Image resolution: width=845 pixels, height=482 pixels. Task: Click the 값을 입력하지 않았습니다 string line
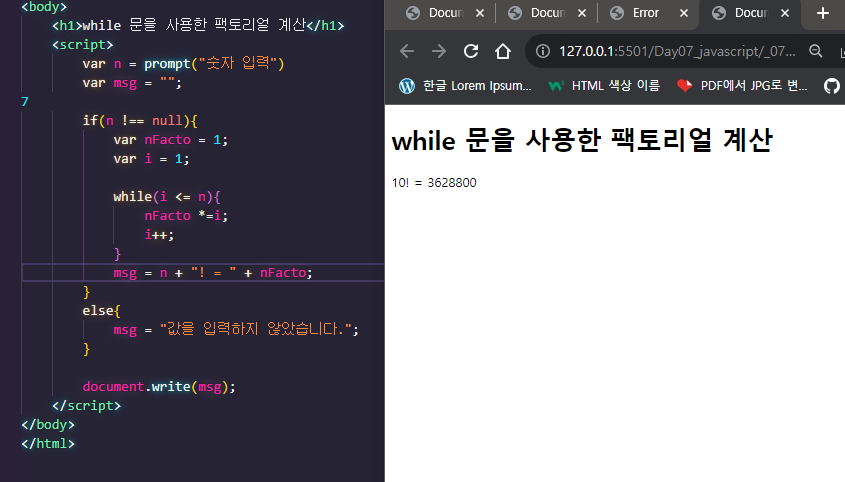pyautogui.click(x=236, y=329)
